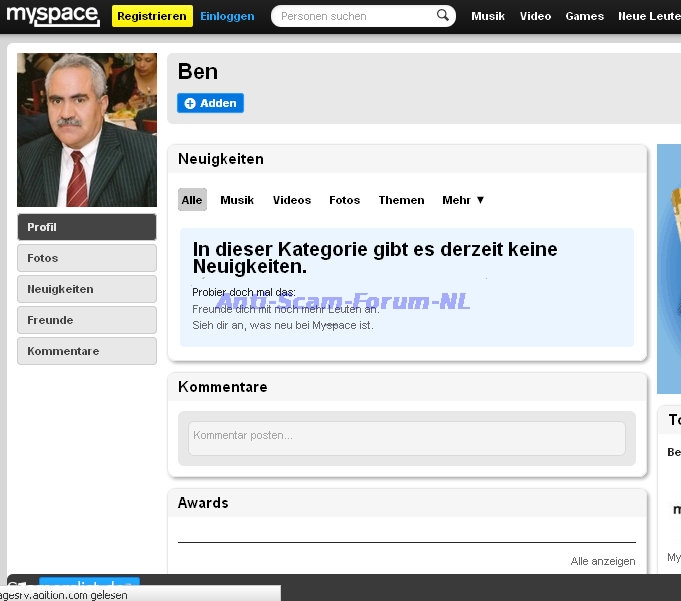Go to Games in top navigation

tap(584, 16)
